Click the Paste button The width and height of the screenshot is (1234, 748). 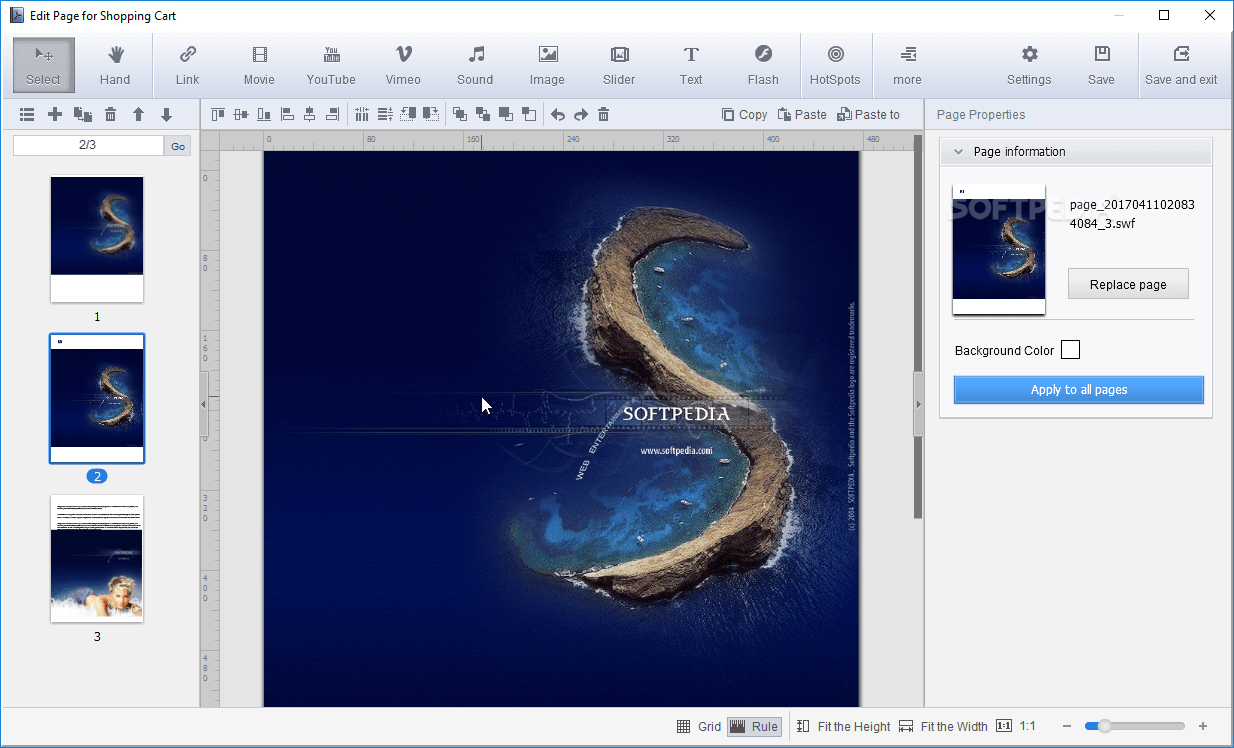click(x=802, y=115)
